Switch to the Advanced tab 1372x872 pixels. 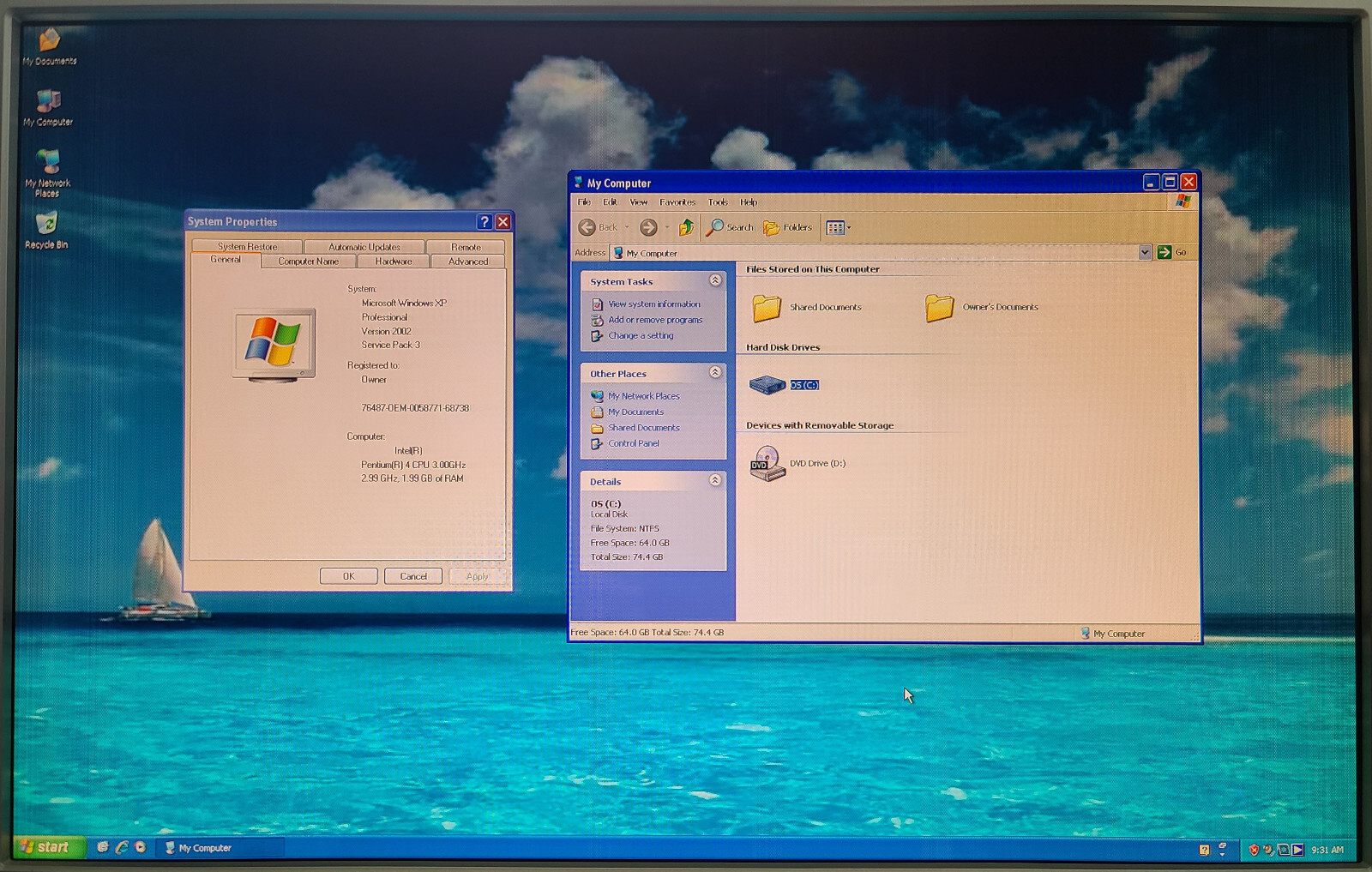pos(467,261)
